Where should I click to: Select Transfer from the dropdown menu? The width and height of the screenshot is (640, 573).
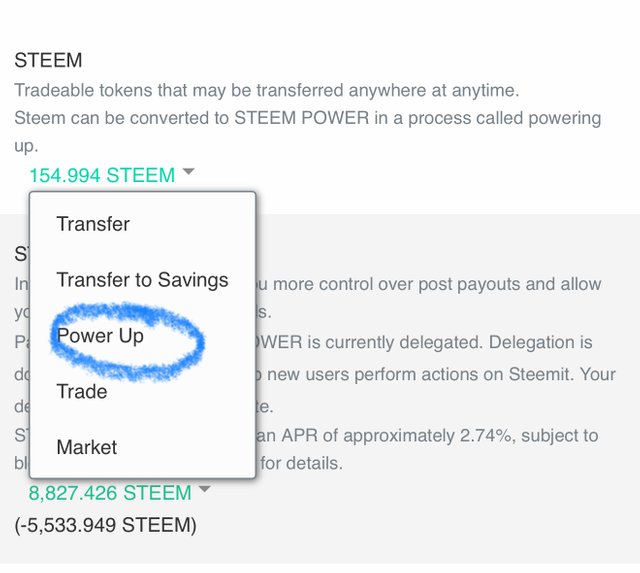93,224
